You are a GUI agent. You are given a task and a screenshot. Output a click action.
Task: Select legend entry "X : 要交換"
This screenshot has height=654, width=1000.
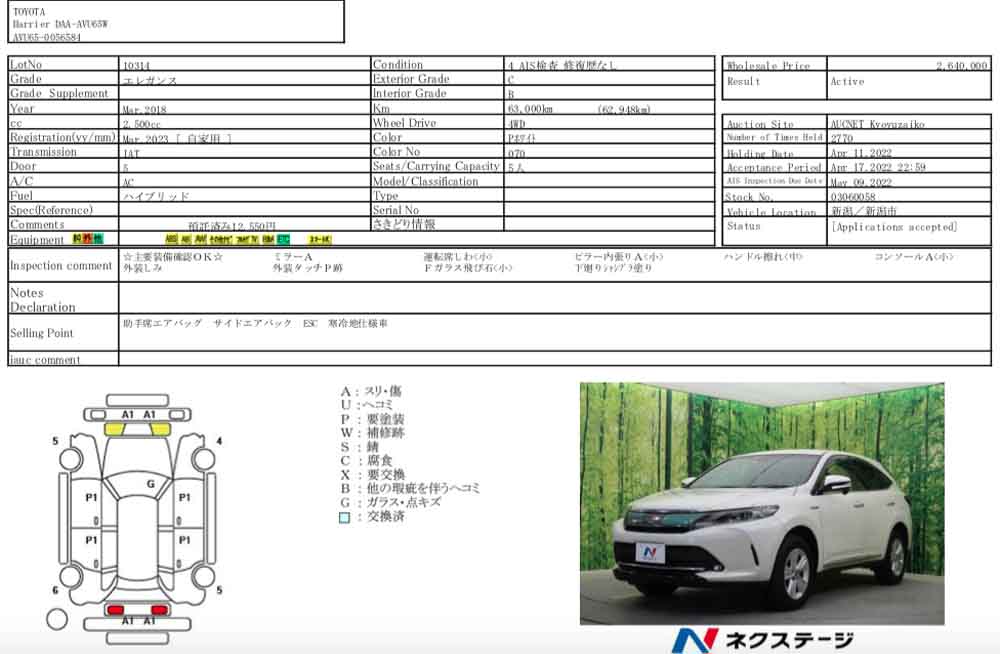(x=372, y=475)
